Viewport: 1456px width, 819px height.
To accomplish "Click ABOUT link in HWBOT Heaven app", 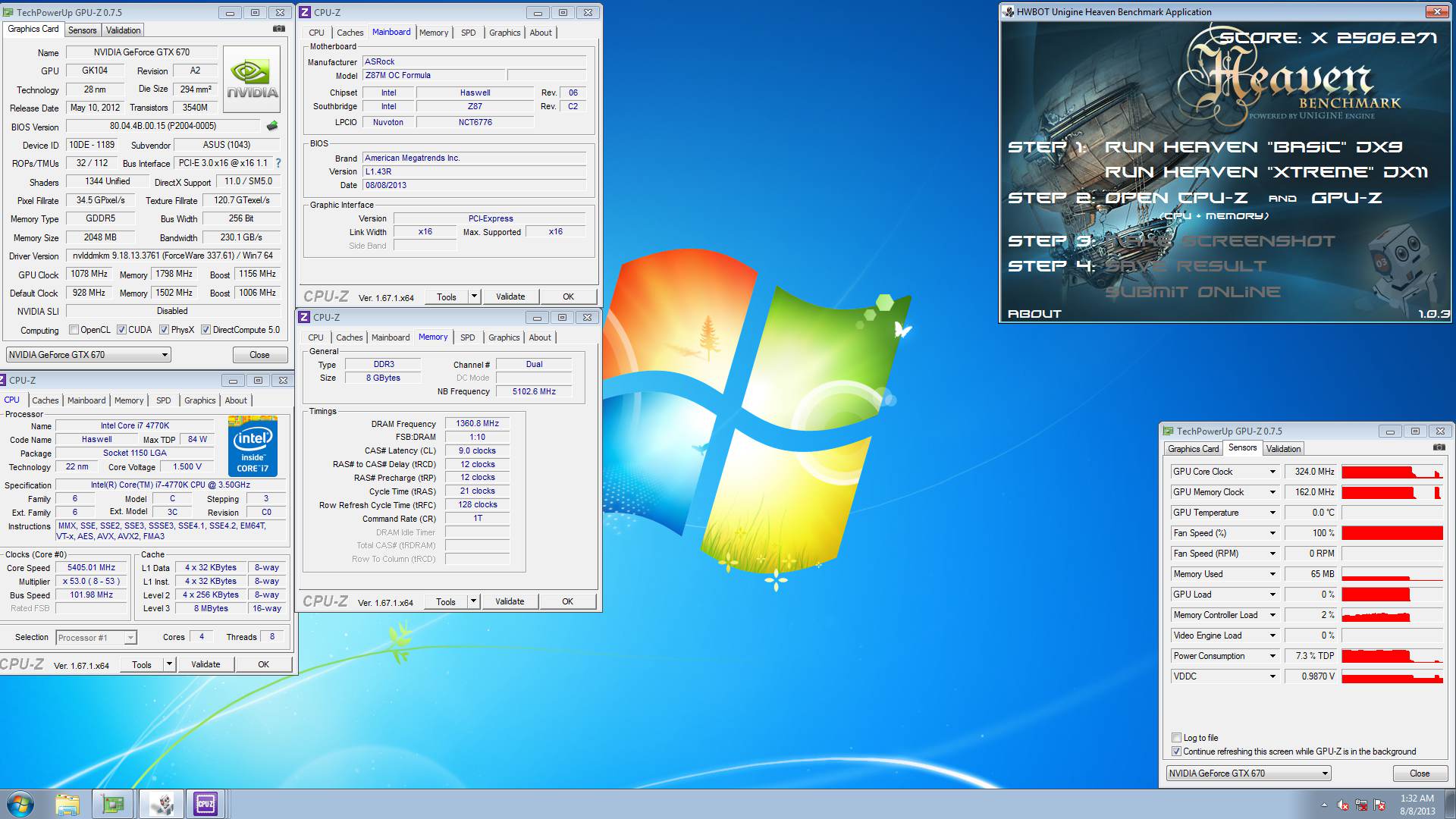I will (1034, 314).
